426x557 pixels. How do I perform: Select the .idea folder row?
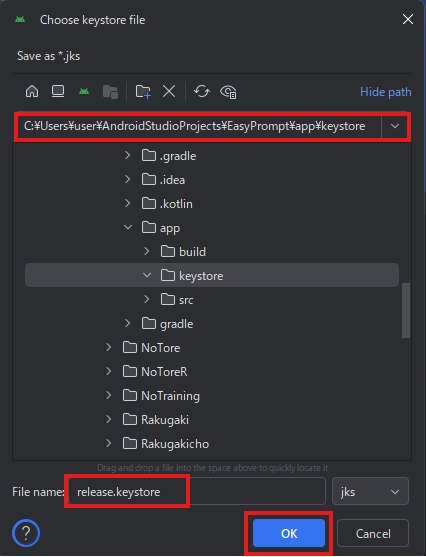(x=212, y=179)
